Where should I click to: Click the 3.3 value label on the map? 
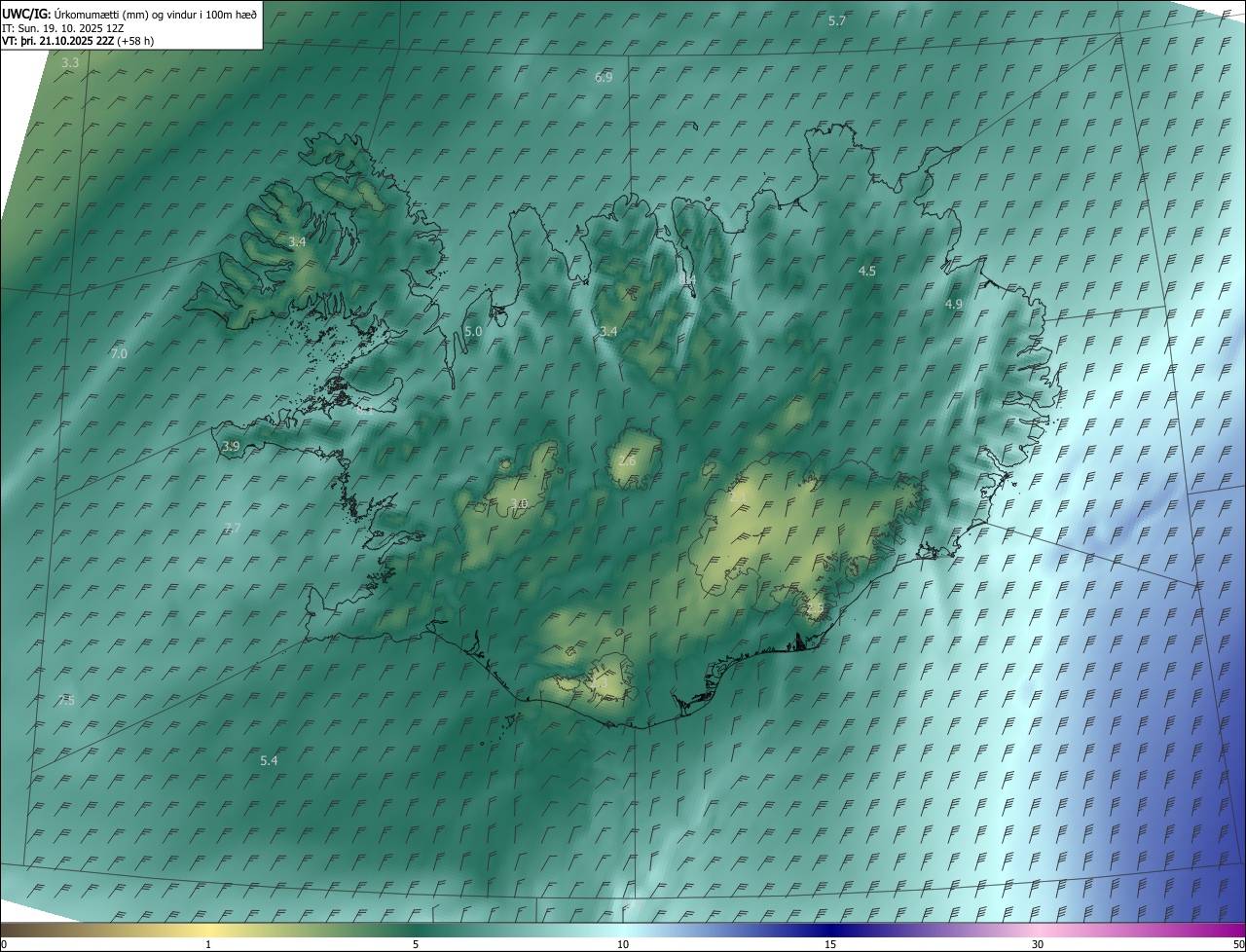(70, 63)
